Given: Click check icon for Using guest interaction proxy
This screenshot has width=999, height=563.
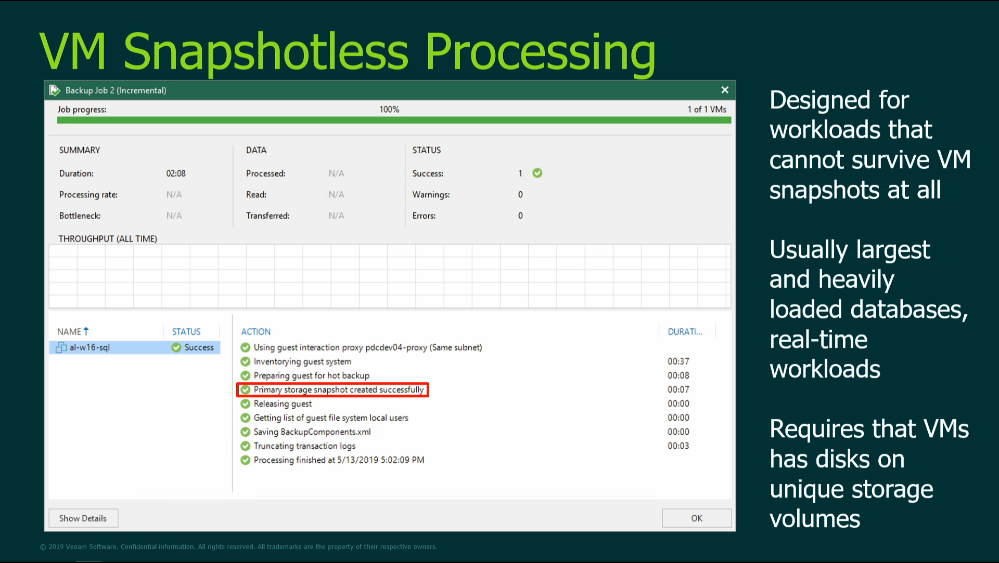Looking at the screenshot, I should pyautogui.click(x=245, y=347).
